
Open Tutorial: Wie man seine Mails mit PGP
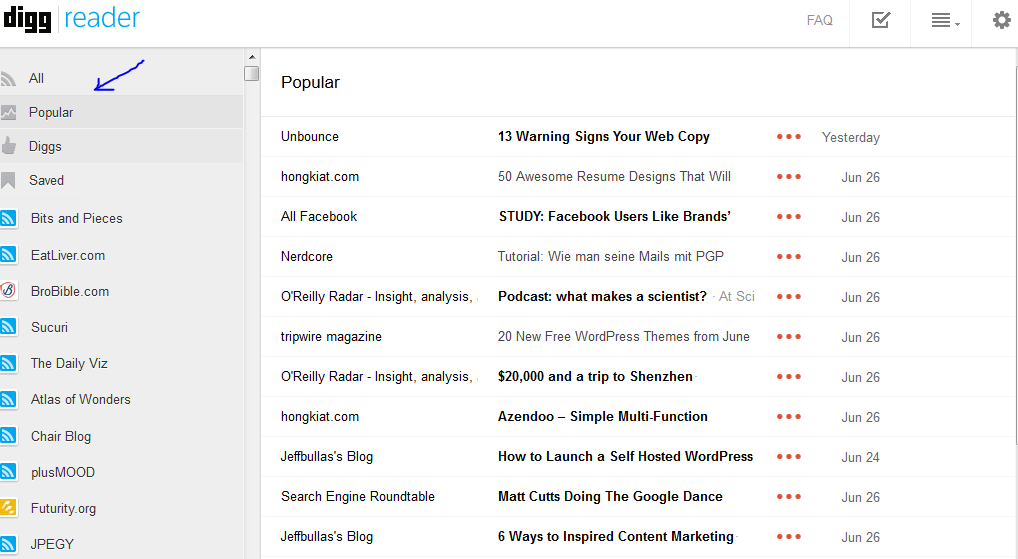(x=610, y=256)
